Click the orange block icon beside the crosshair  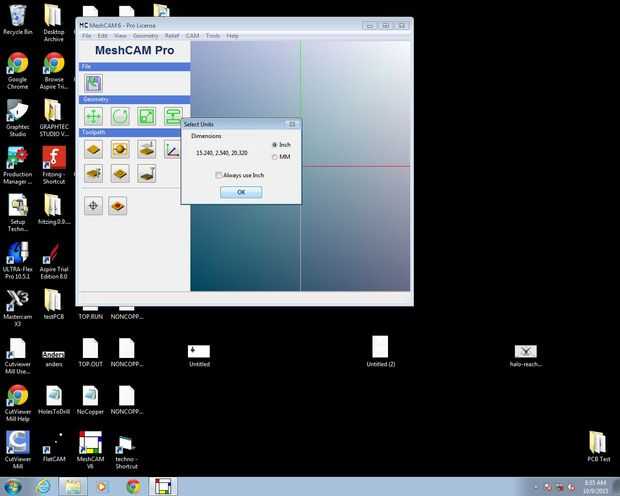coord(118,206)
